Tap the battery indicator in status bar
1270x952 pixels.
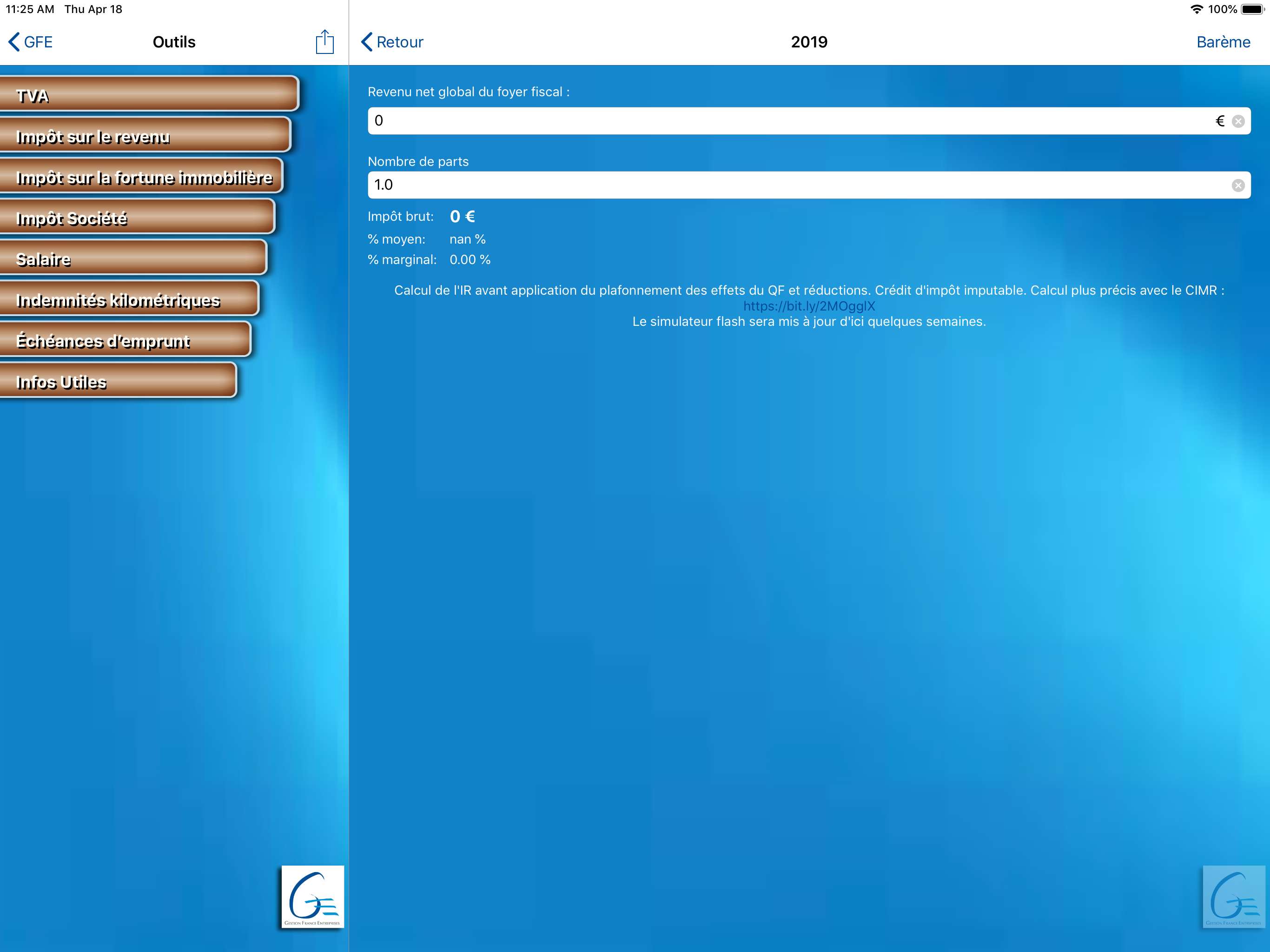tap(1253, 9)
